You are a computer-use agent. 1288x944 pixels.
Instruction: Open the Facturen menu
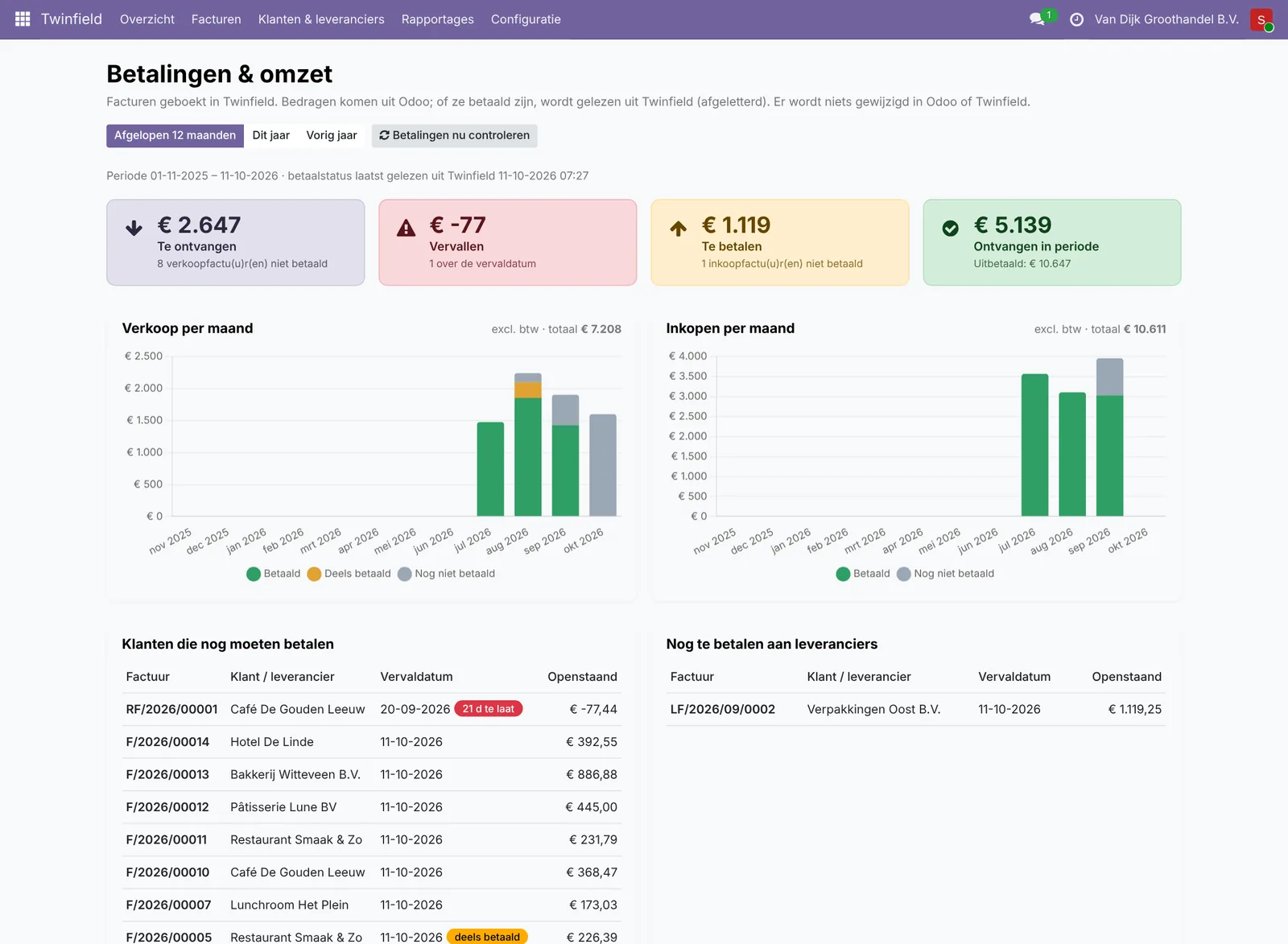[216, 19]
